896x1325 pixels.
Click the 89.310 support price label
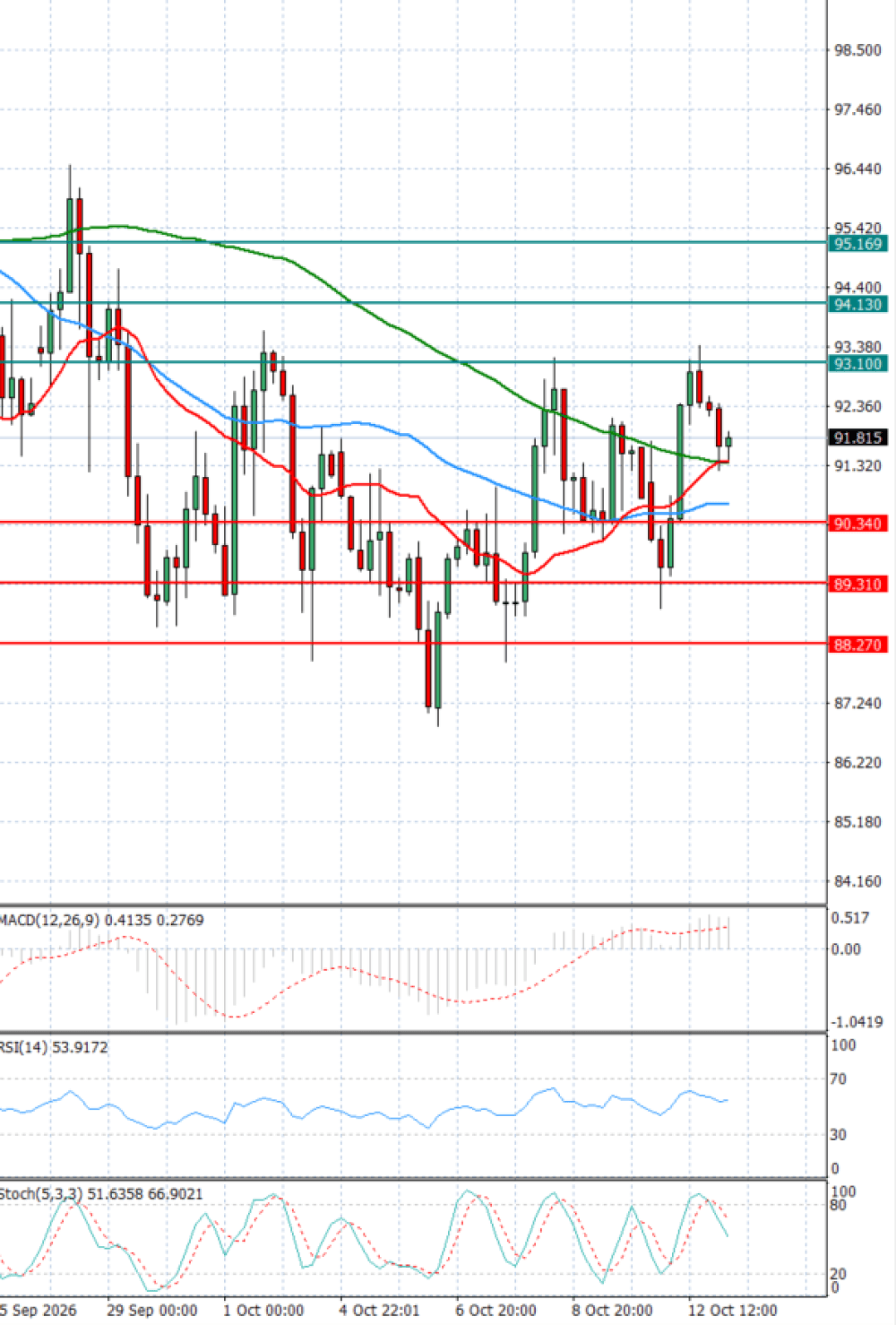(x=858, y=584)
